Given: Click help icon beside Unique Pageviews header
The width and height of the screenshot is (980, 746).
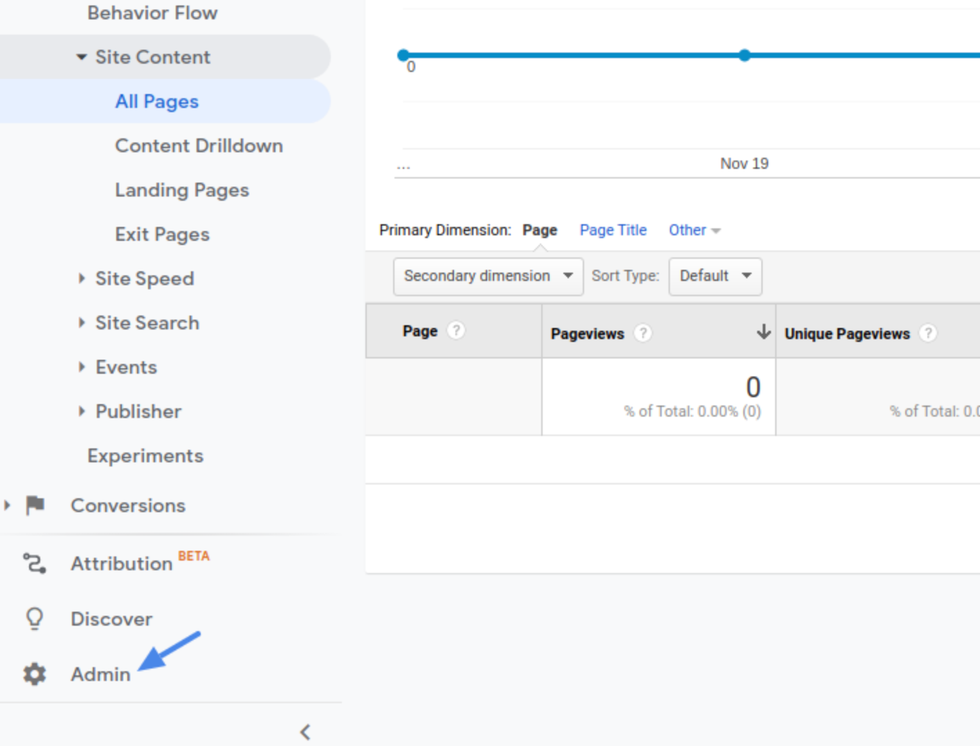Looking at the screenshot, I should 928,333.
